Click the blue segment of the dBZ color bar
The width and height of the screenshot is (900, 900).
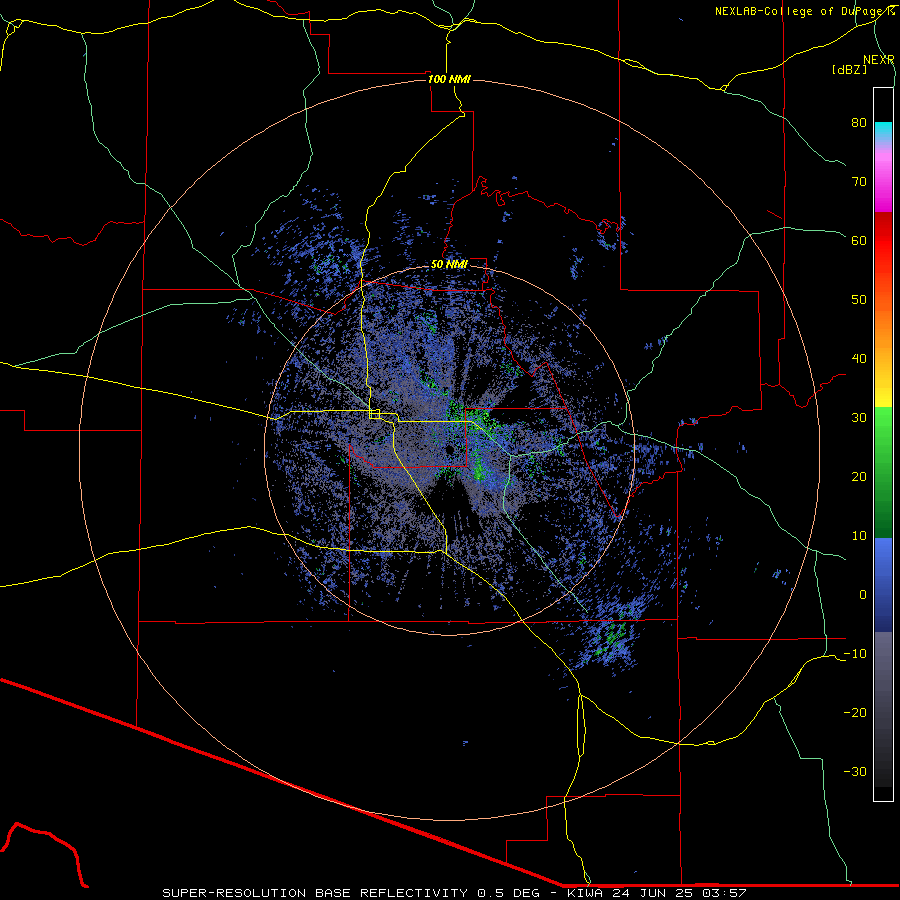[883, 585]
